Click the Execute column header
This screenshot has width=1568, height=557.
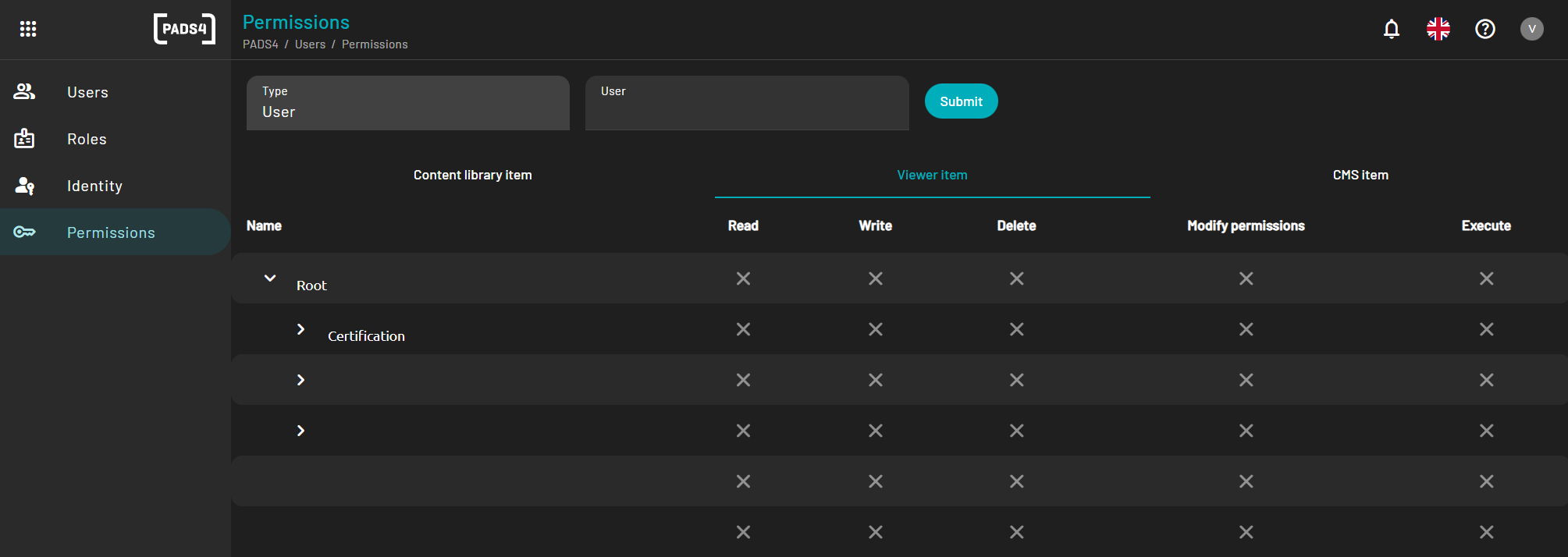click(x=1486, y=225)
